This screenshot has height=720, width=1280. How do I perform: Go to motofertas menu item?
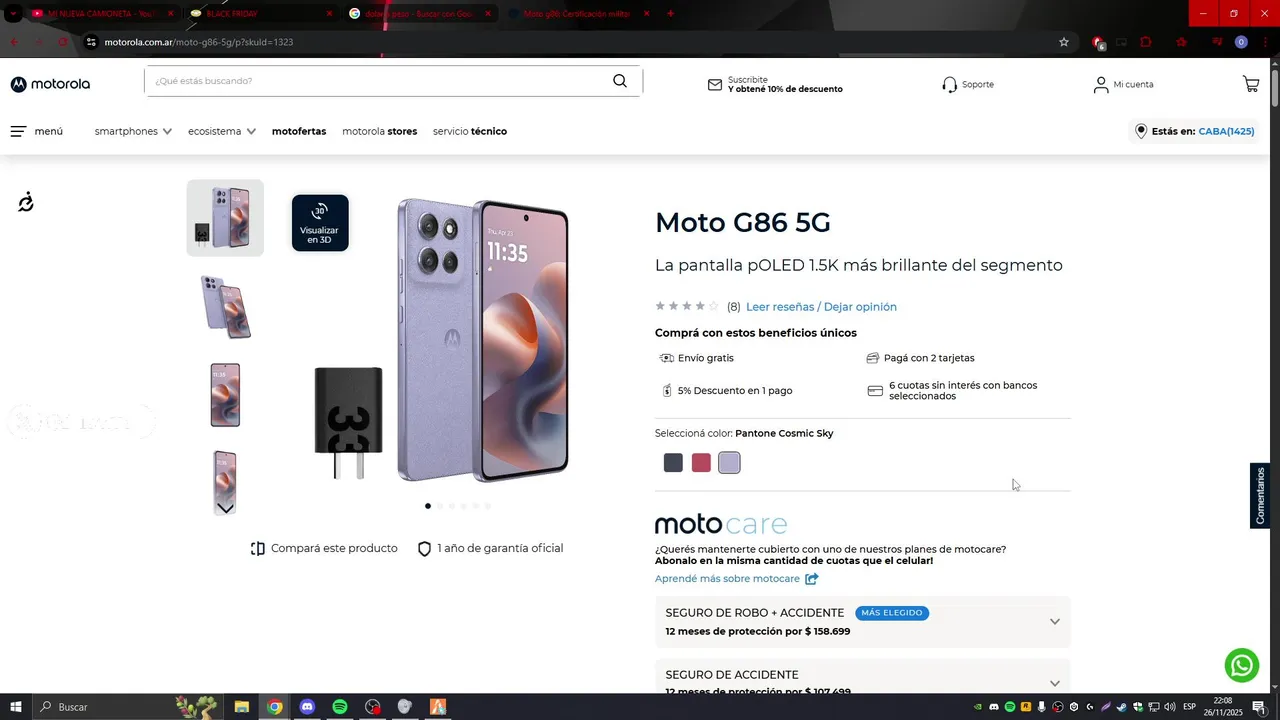tap(299, 131)
